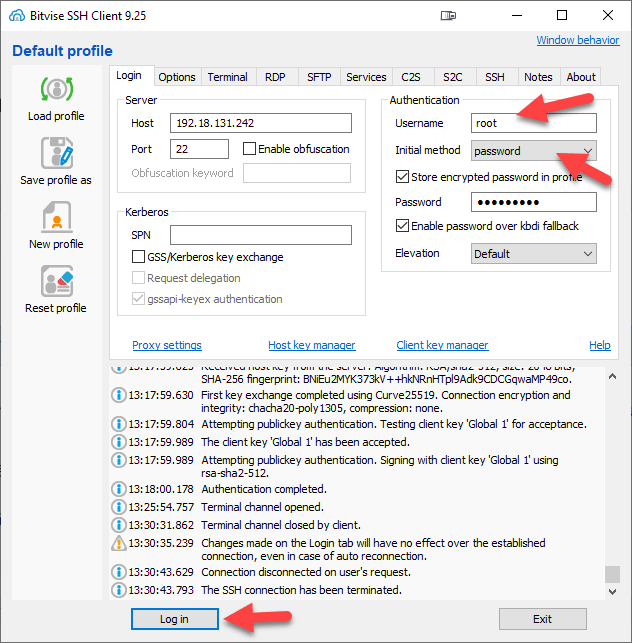632x643 pixels.
Task: Click the New profile icon
Action: tap(57, 217)
